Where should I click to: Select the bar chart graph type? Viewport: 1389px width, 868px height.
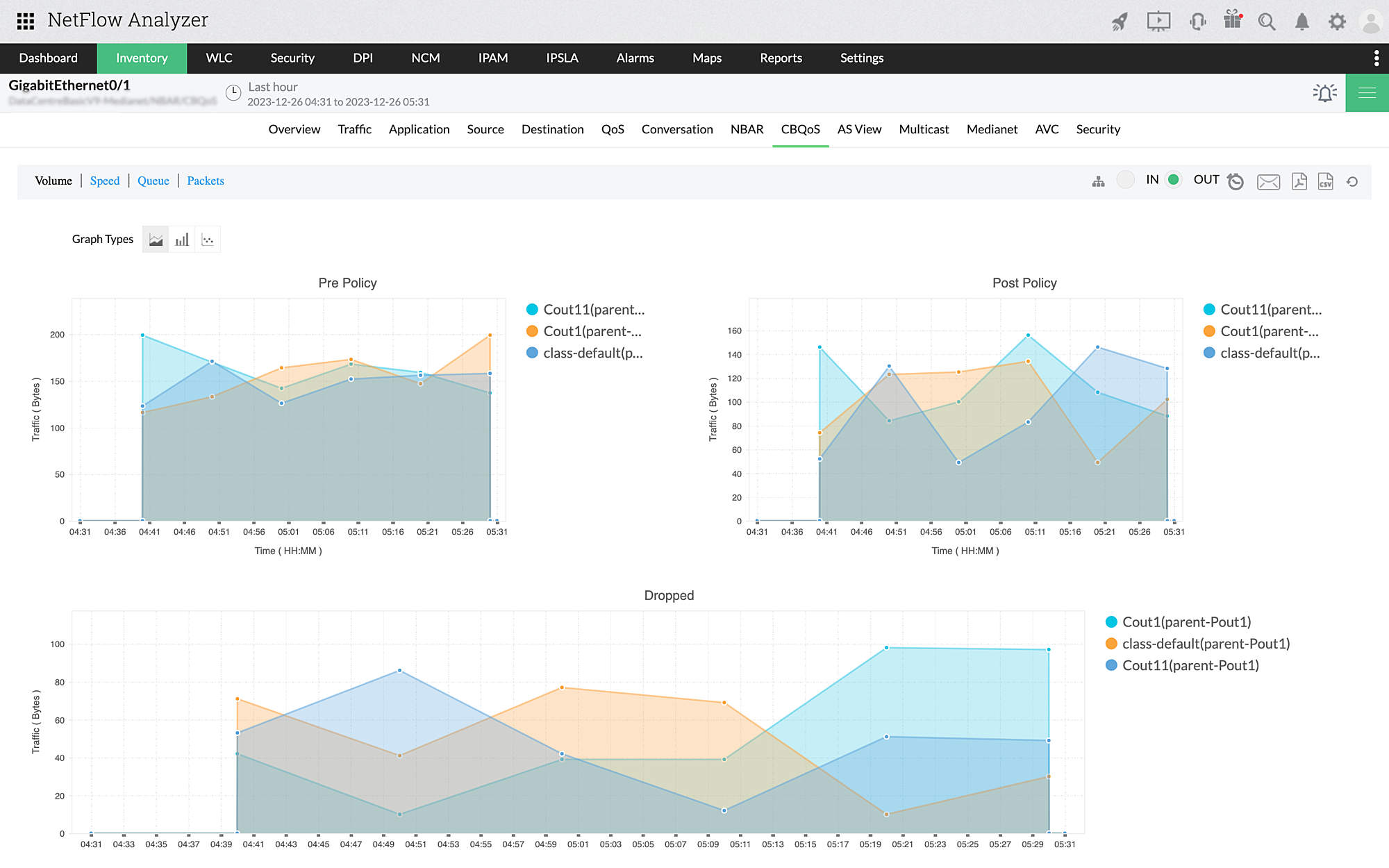[x=182, y=240]
